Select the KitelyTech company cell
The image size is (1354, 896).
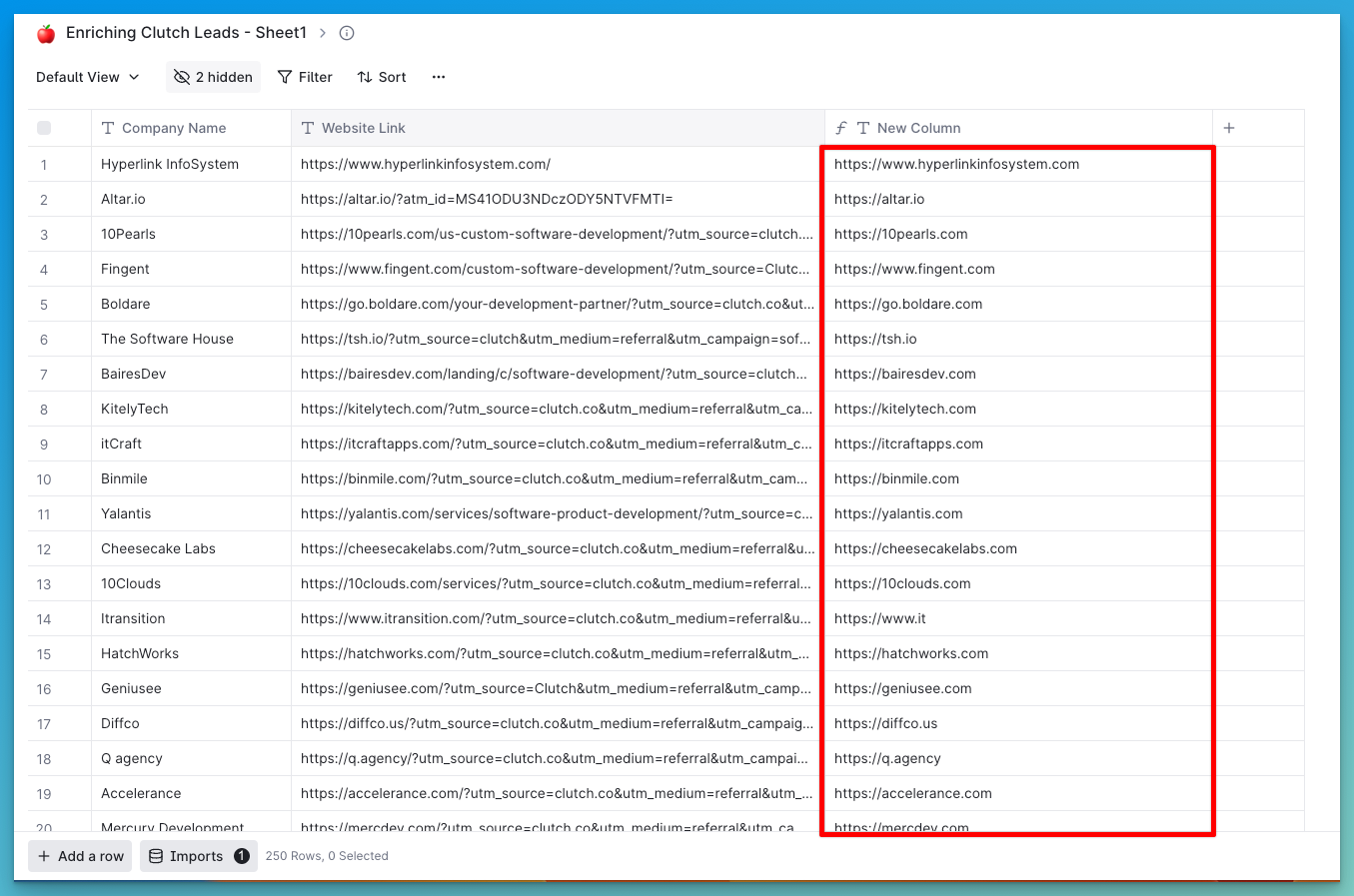pos(191,409)
